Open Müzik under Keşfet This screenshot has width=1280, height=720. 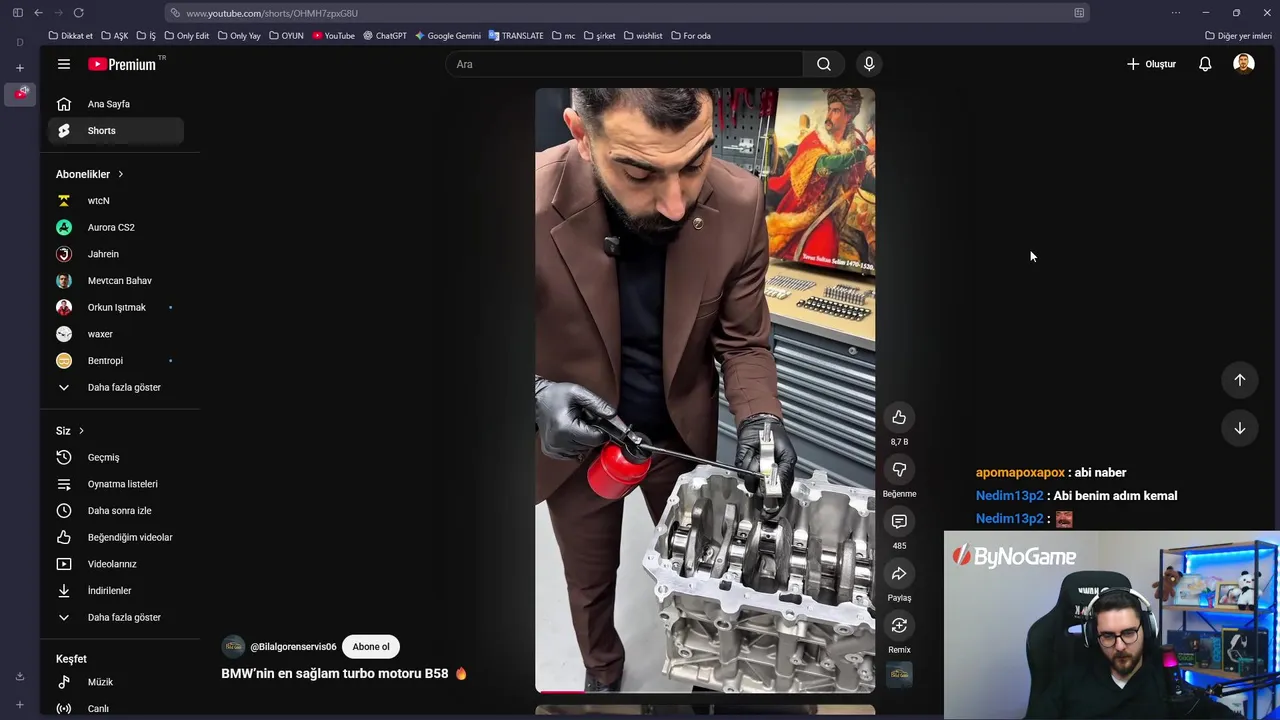(x=115, y=682)
